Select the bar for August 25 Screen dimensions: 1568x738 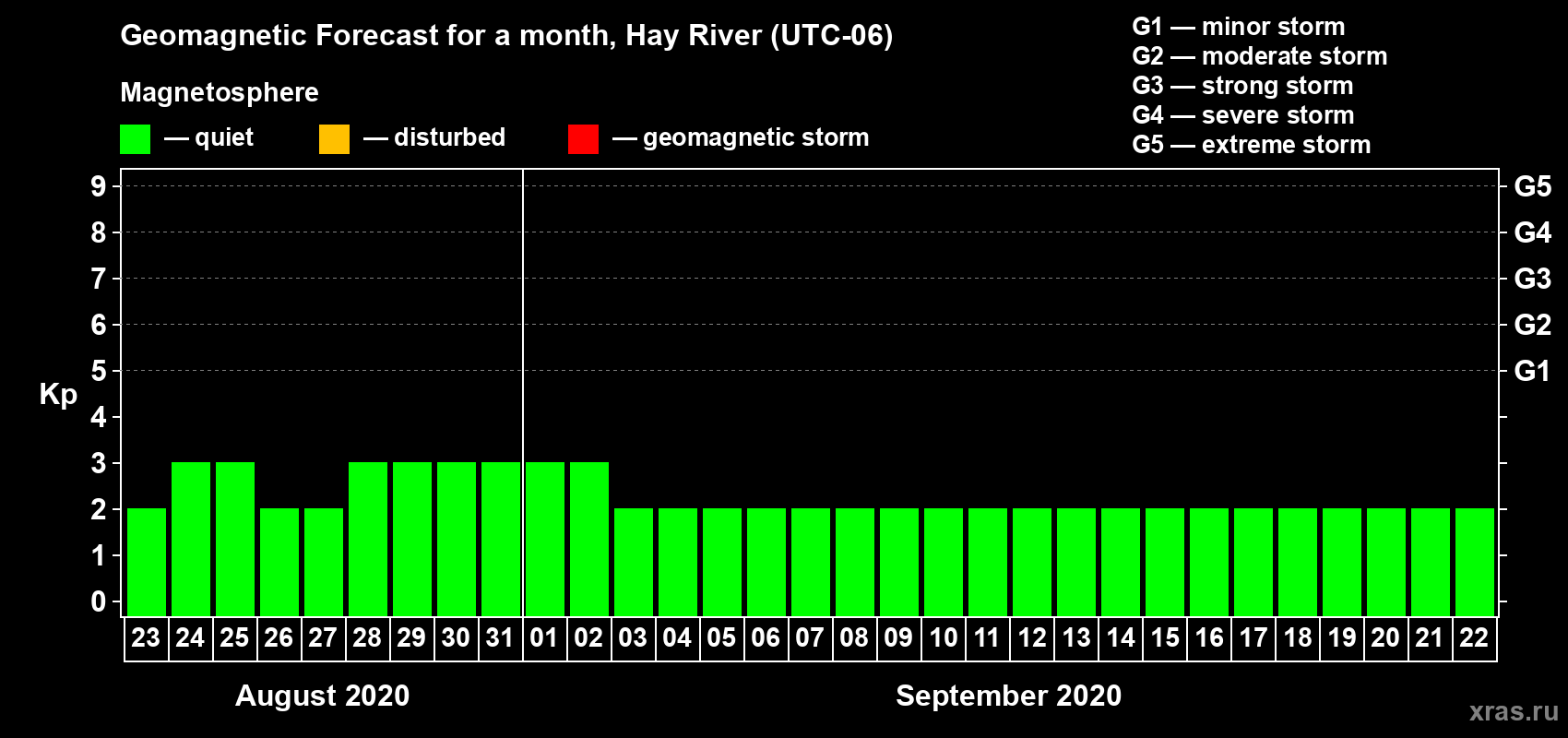point(235,539)
